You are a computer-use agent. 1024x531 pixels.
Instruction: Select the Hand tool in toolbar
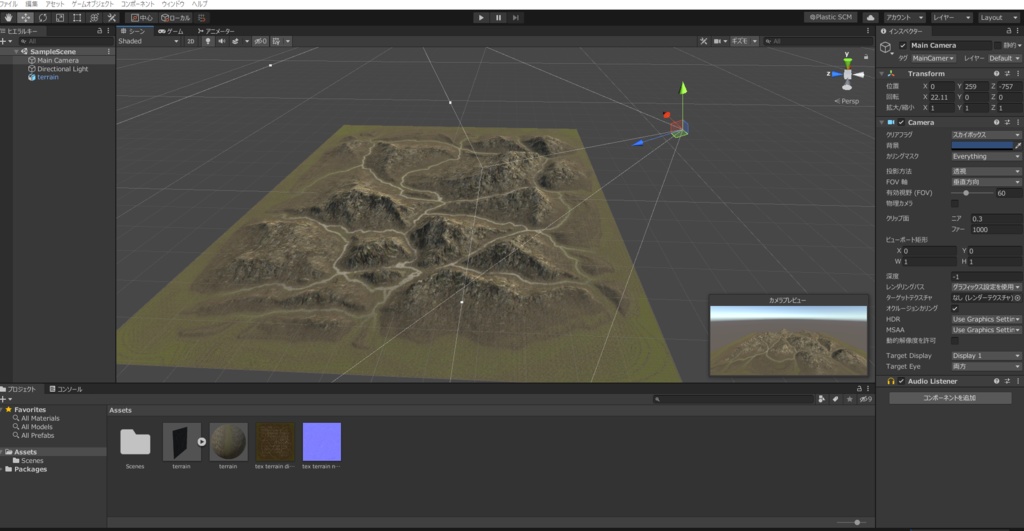click(8, 18)
